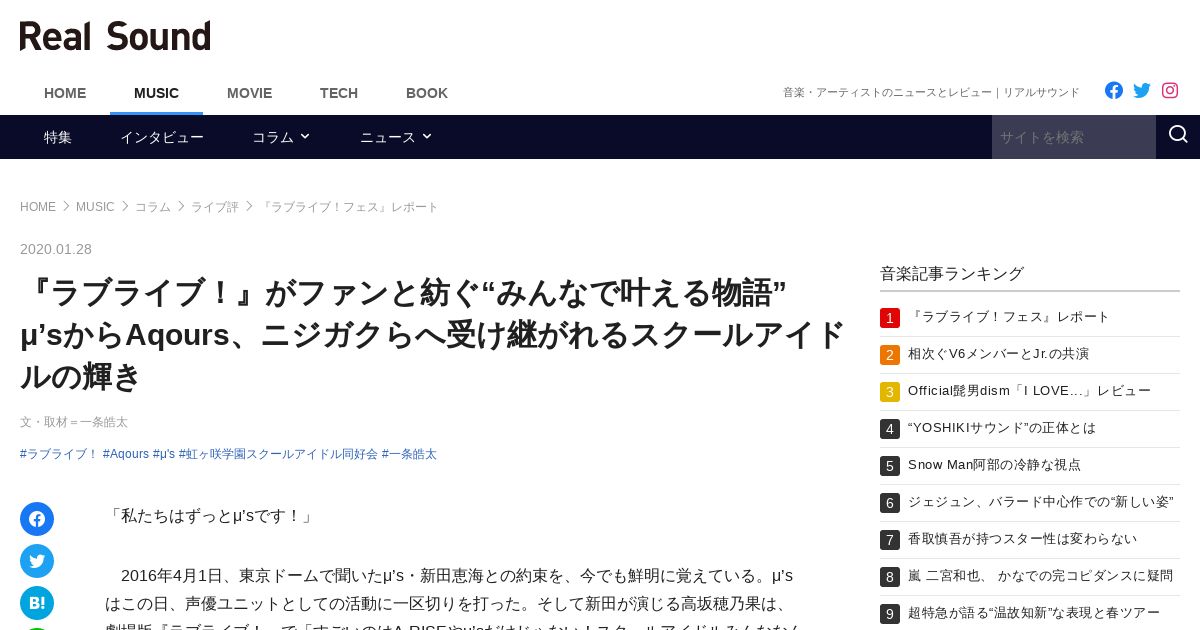Switch to the HOME tab
The width and height of the screenshot is (1200, 630).
coord(65,93)
